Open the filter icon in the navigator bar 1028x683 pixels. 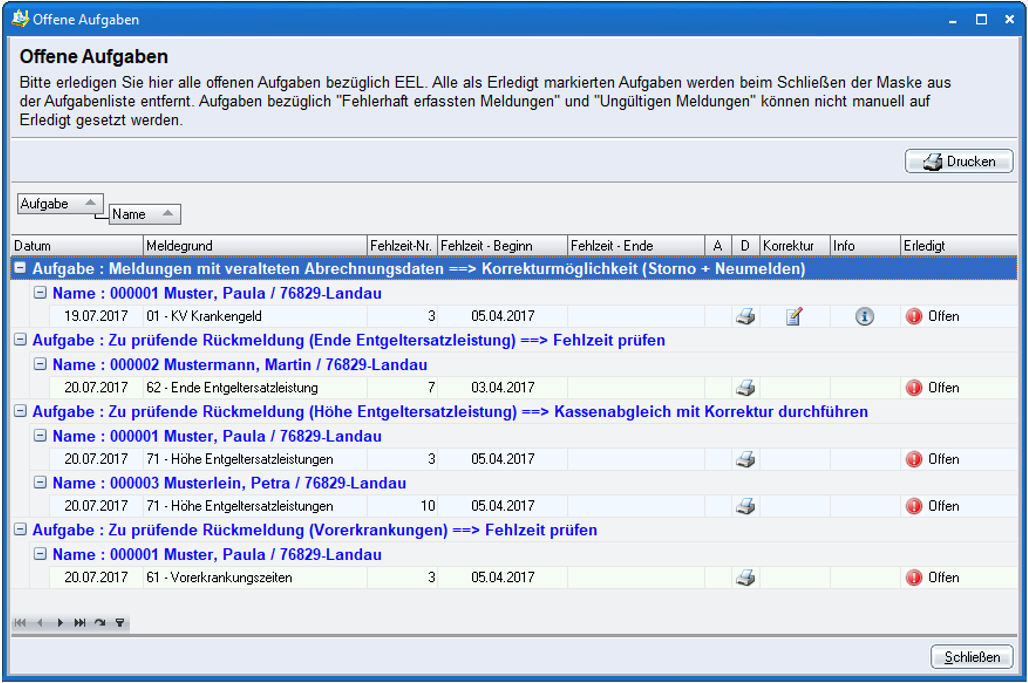119,623
